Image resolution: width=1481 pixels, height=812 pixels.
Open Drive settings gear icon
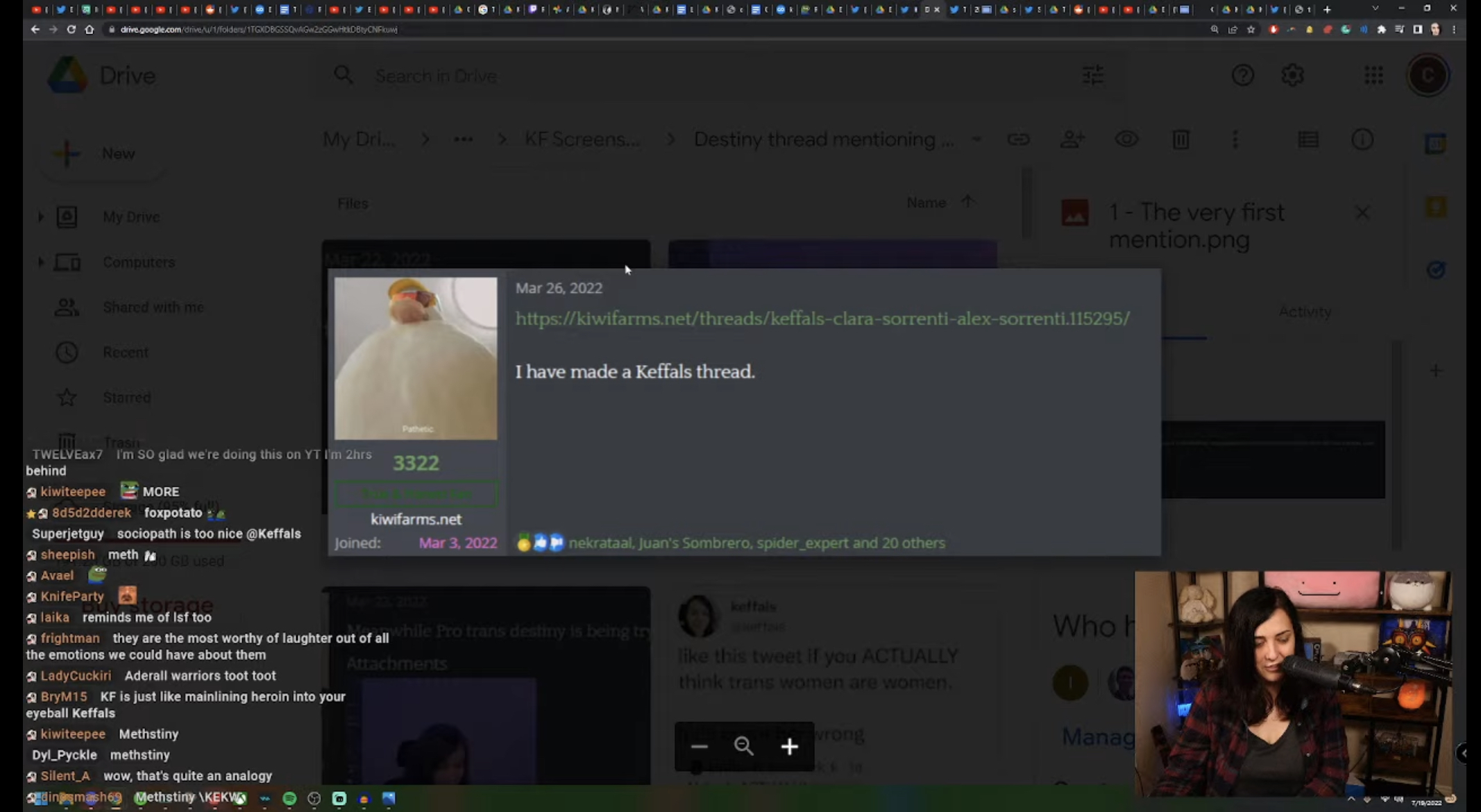tap(1292, 75)
